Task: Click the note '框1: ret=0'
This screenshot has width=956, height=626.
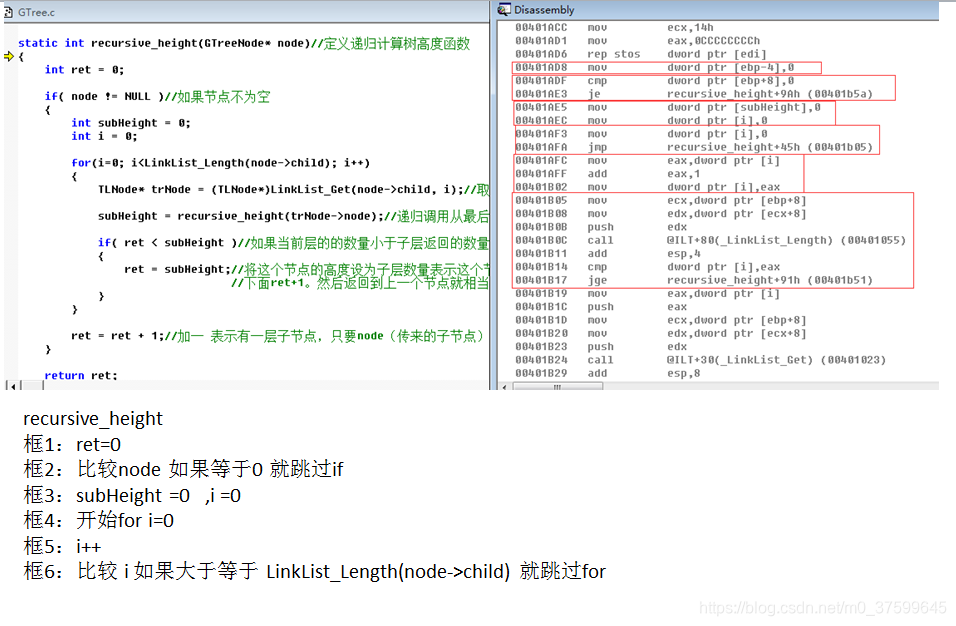Action: (72, 444)
